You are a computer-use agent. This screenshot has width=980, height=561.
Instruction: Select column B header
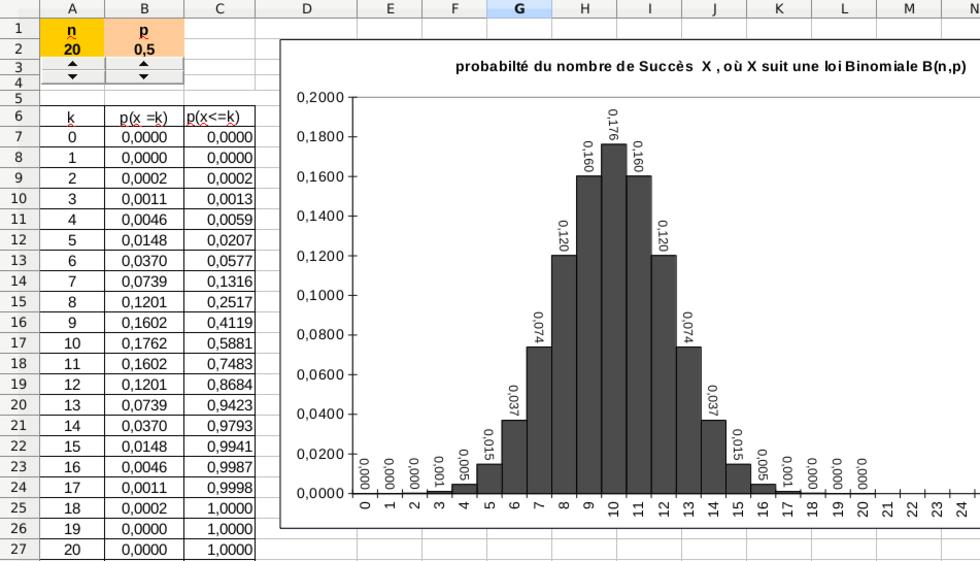point(144,9)
